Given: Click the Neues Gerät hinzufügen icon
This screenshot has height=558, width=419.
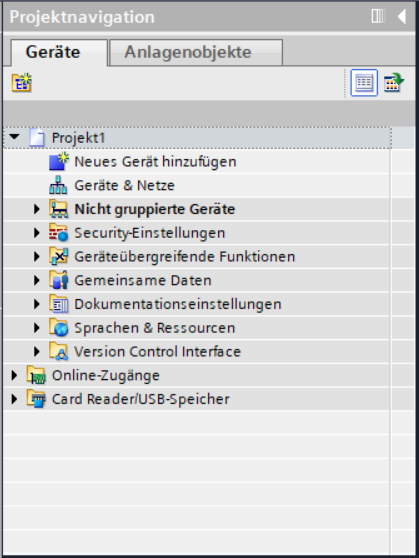Looking at the screenshot, I should (x=59, y=162).
